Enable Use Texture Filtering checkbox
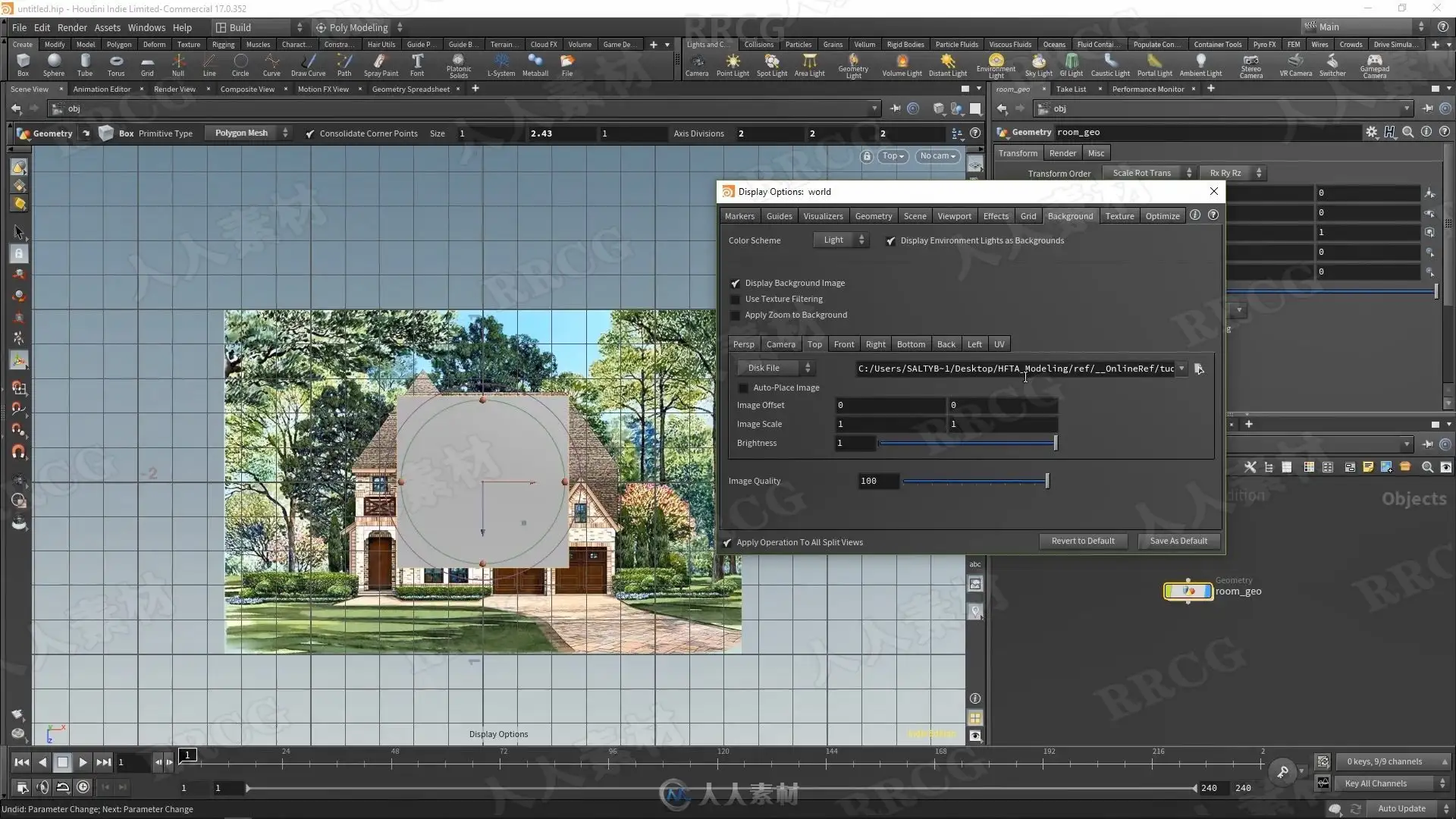This screenshot has height=819, width=1456. (x=735, y=299)
